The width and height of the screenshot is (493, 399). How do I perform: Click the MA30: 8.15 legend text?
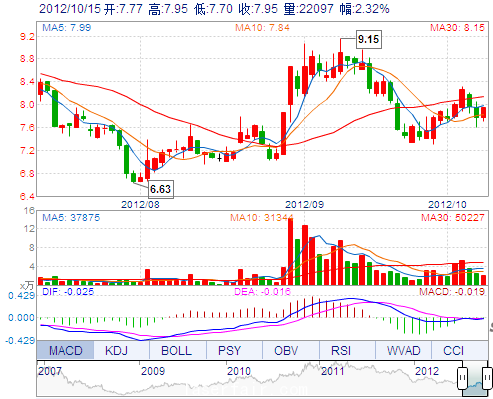coord(457,27)
